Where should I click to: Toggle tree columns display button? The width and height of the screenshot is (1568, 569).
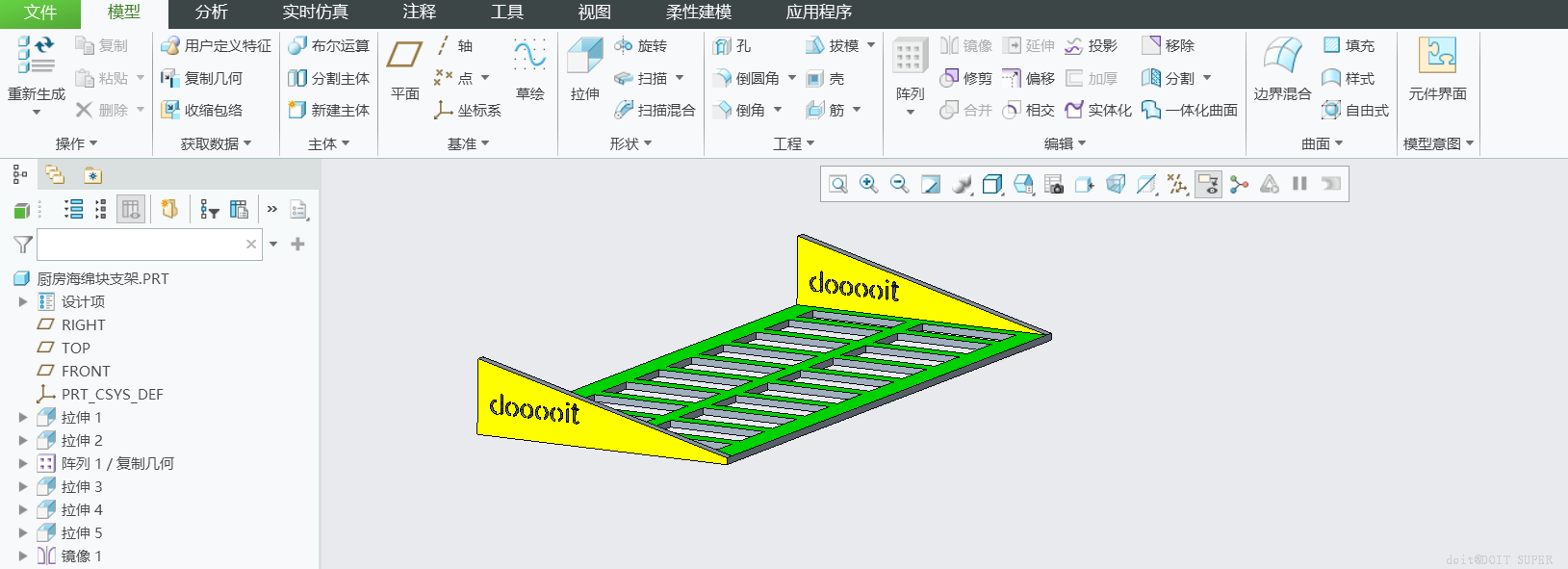(131, 209)
